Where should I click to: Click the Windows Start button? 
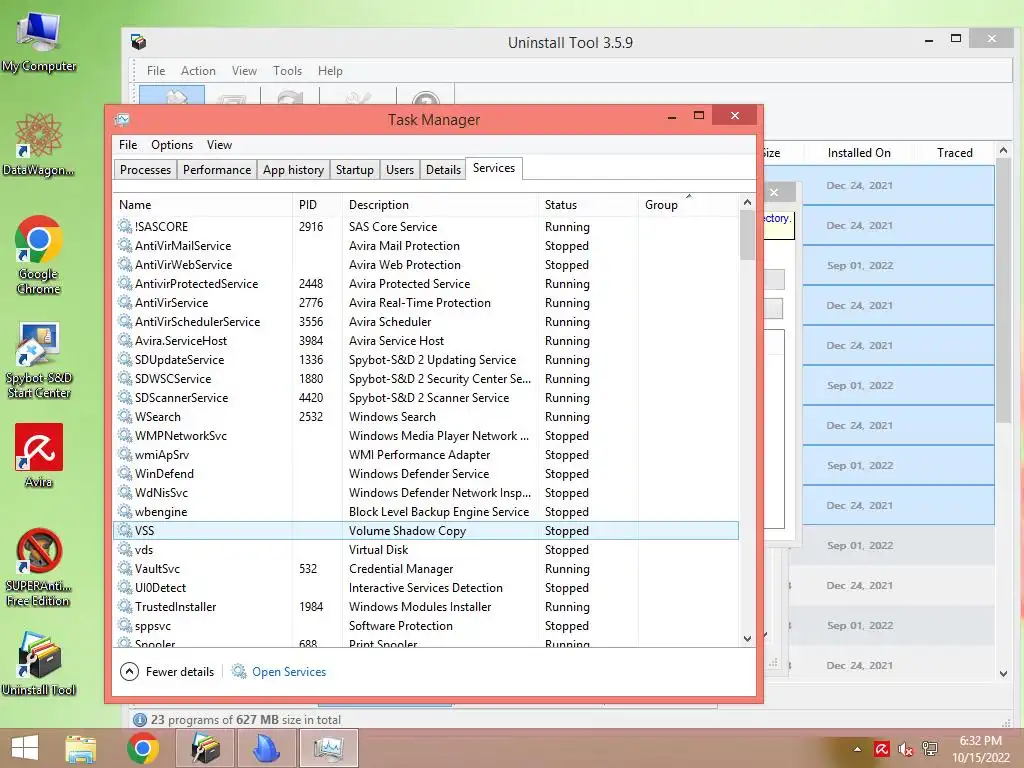pos(25,748)
